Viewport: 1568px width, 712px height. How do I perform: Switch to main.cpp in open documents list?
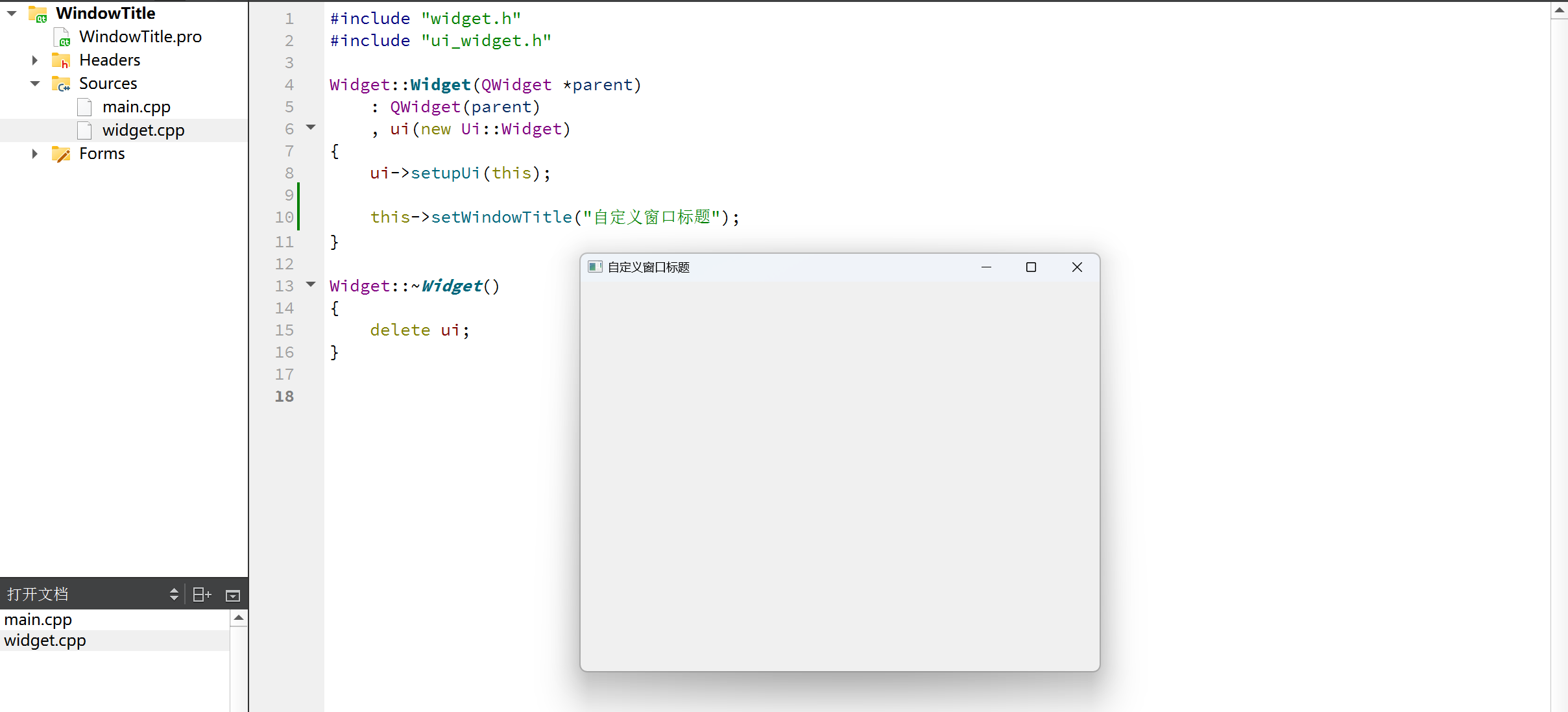38,620
